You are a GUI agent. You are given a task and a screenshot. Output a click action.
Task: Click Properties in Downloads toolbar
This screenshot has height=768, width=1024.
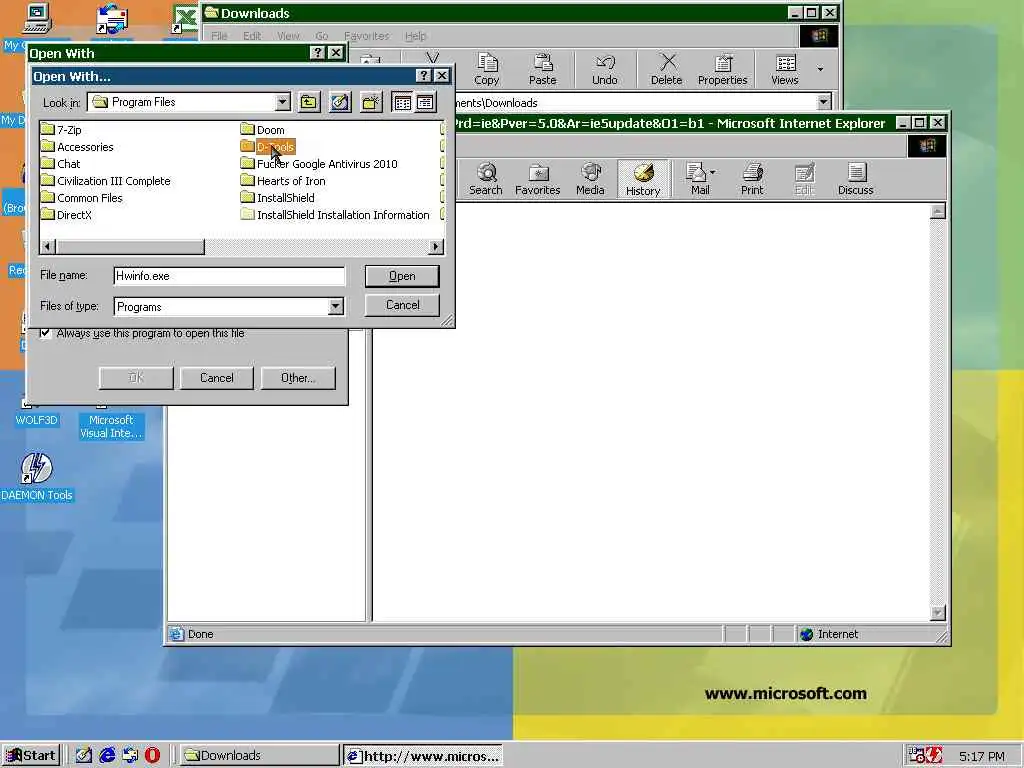[x=722, y=69]
